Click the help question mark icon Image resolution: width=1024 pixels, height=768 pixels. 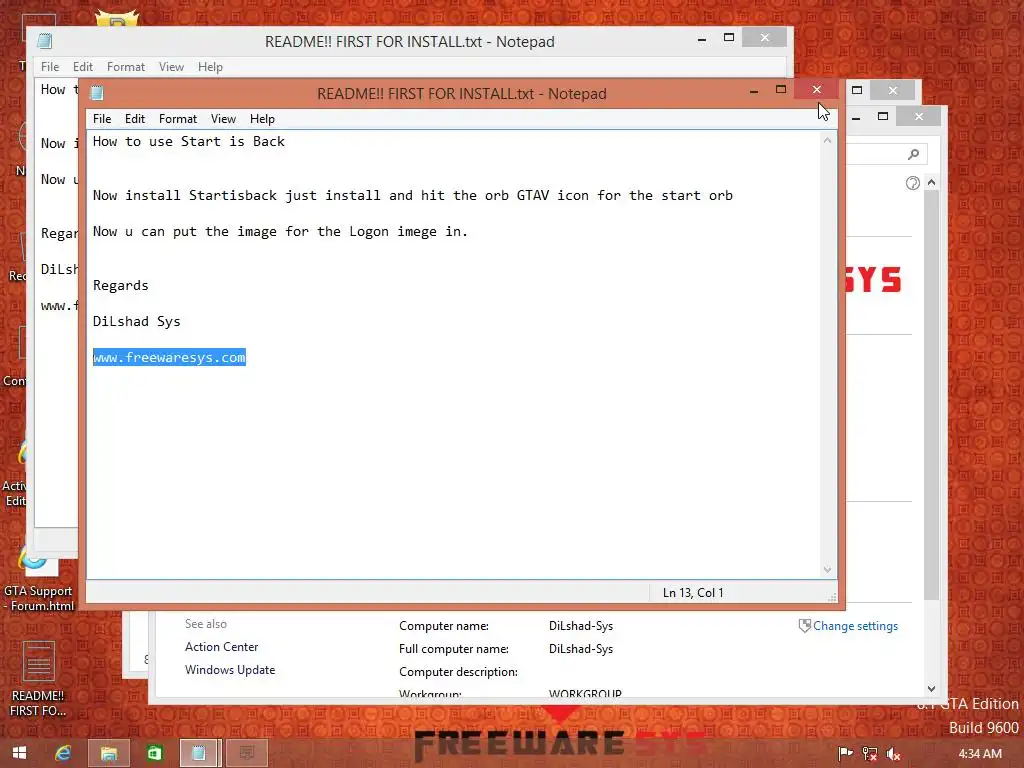coord(912,183)
